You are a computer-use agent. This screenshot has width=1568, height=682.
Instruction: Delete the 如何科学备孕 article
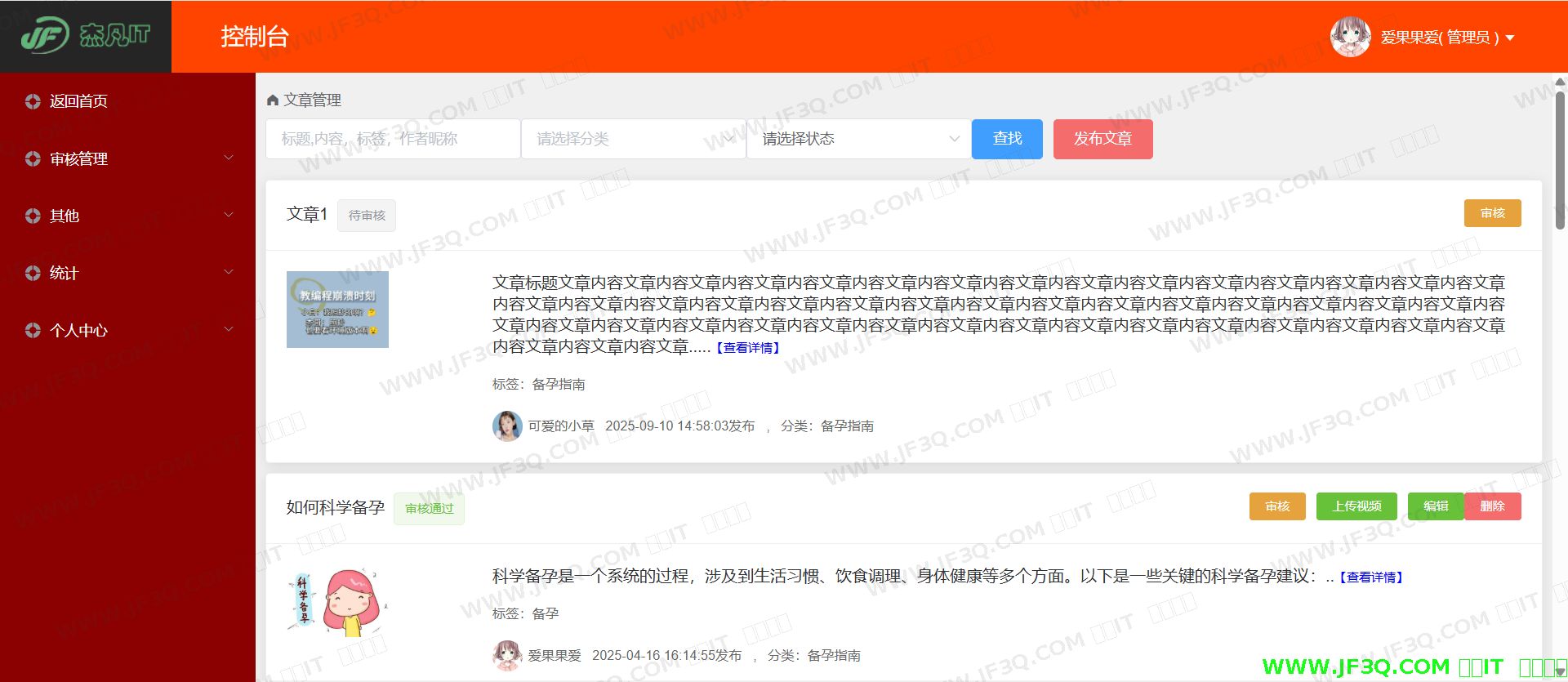click(1492, 506)
